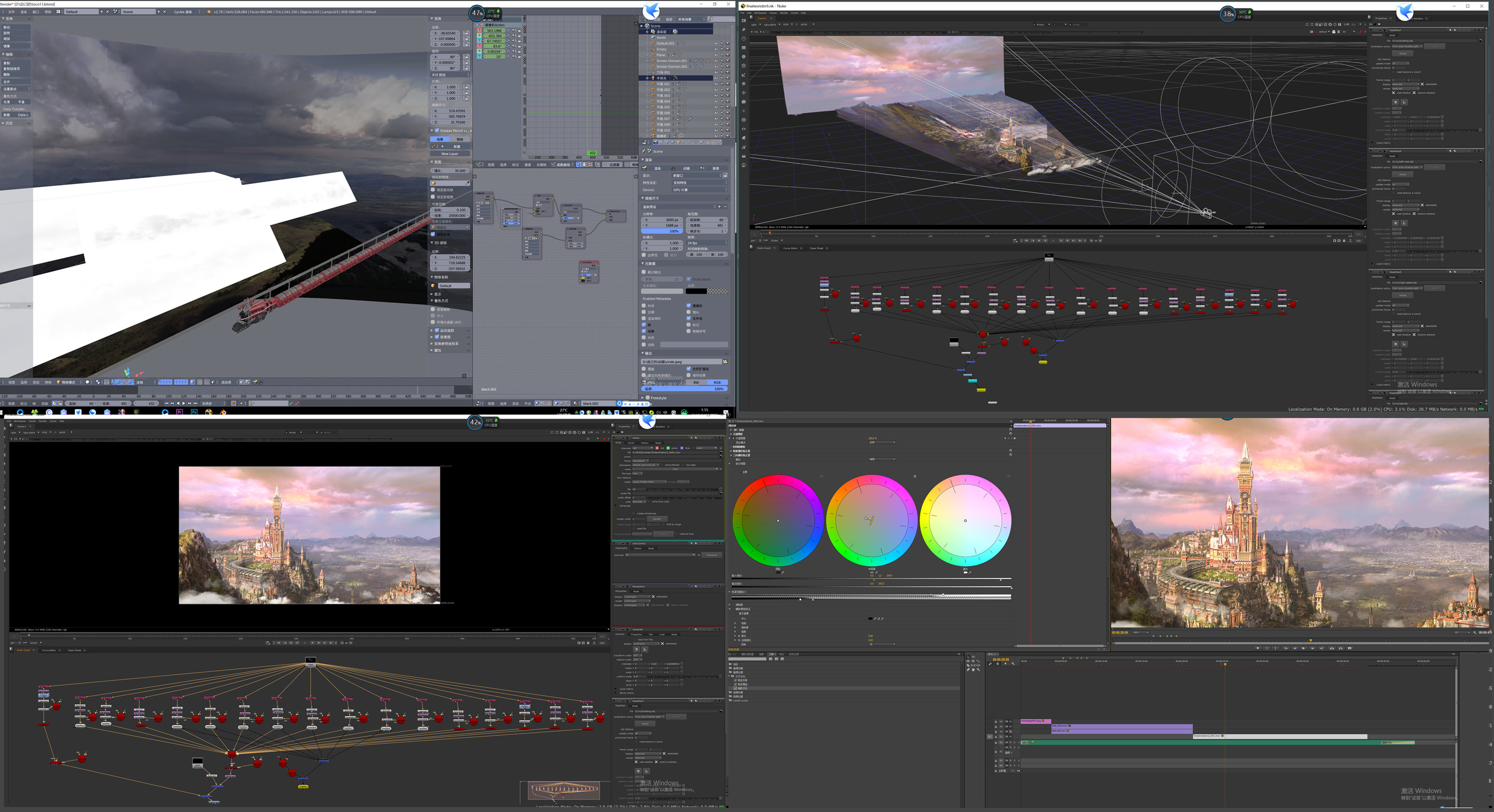Viewport: 1494px width, 812px height.
Task: Click Blender outliner search magnifier icon
Action: coord(711,19)
